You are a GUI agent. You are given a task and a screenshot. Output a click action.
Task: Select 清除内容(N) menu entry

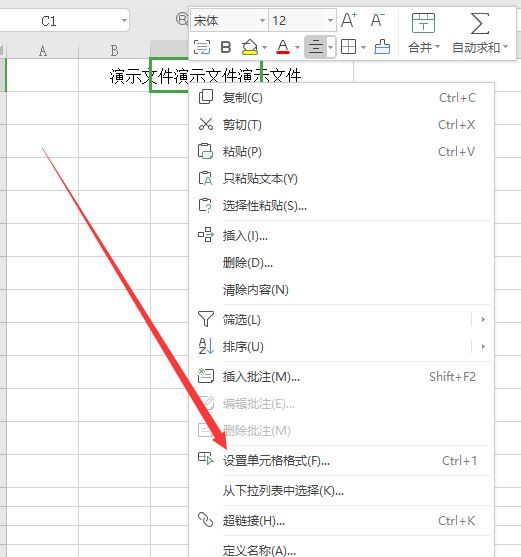(x=341, y=290)
